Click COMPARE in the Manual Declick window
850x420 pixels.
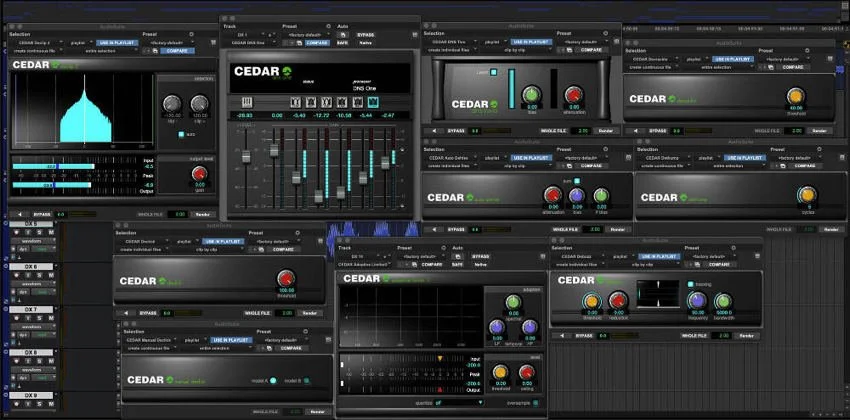point(291,348)
